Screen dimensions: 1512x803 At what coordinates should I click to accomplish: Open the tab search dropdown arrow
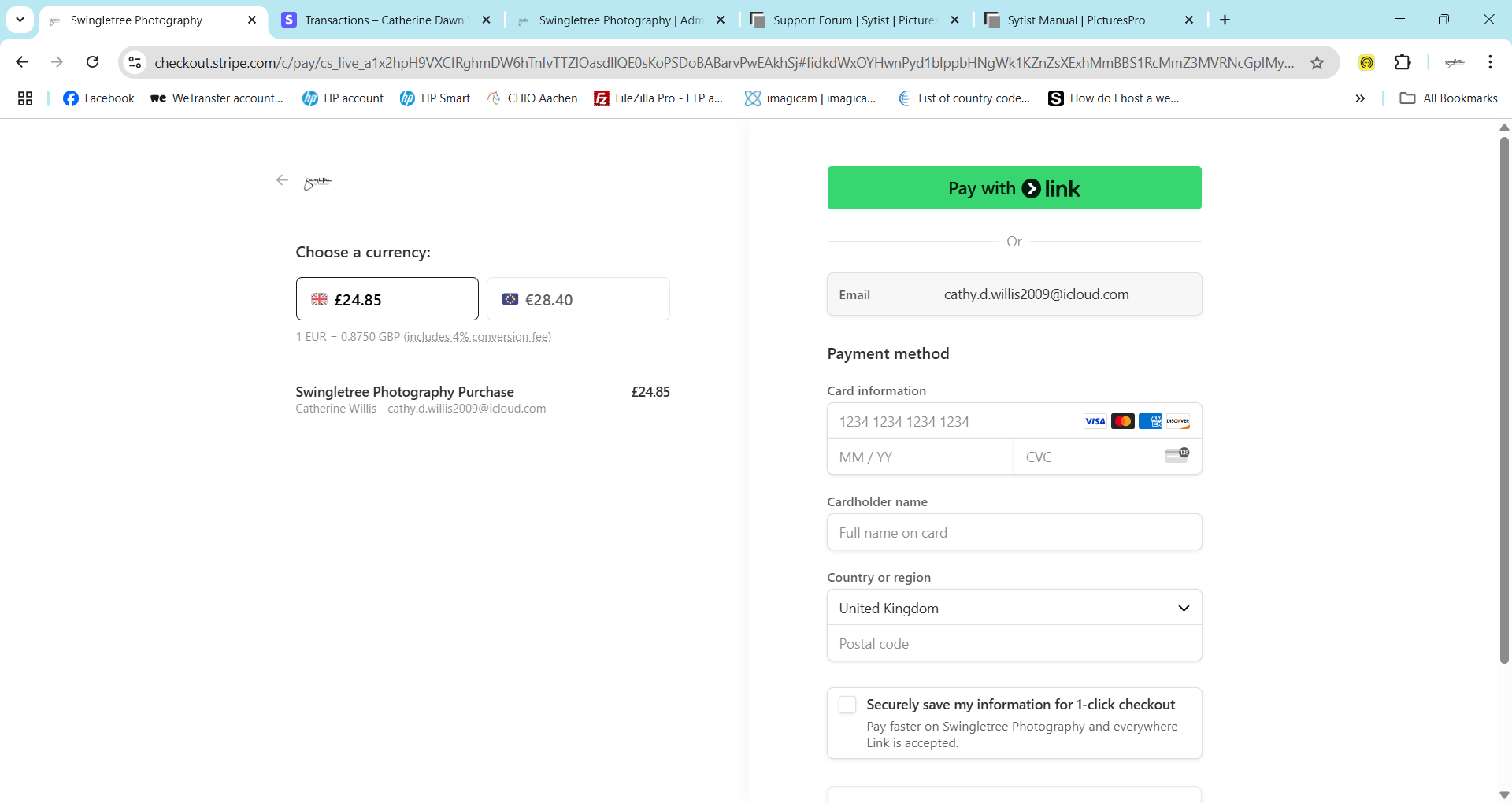[20, 20]
